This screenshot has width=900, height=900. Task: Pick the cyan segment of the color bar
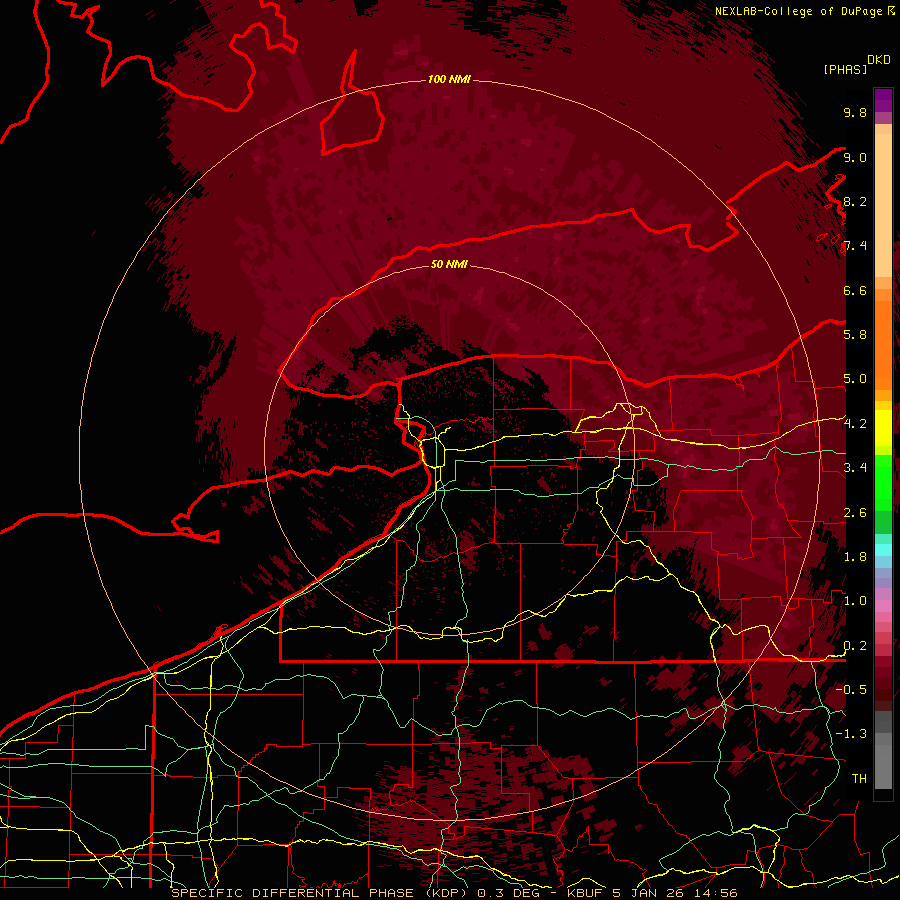tap(883, 550)
